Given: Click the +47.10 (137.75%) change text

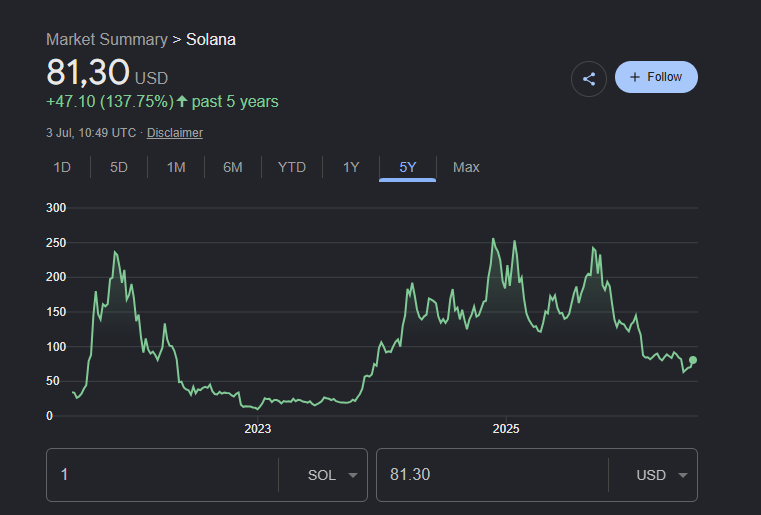Looking at the screenshot, I should [x=110, y=101].
